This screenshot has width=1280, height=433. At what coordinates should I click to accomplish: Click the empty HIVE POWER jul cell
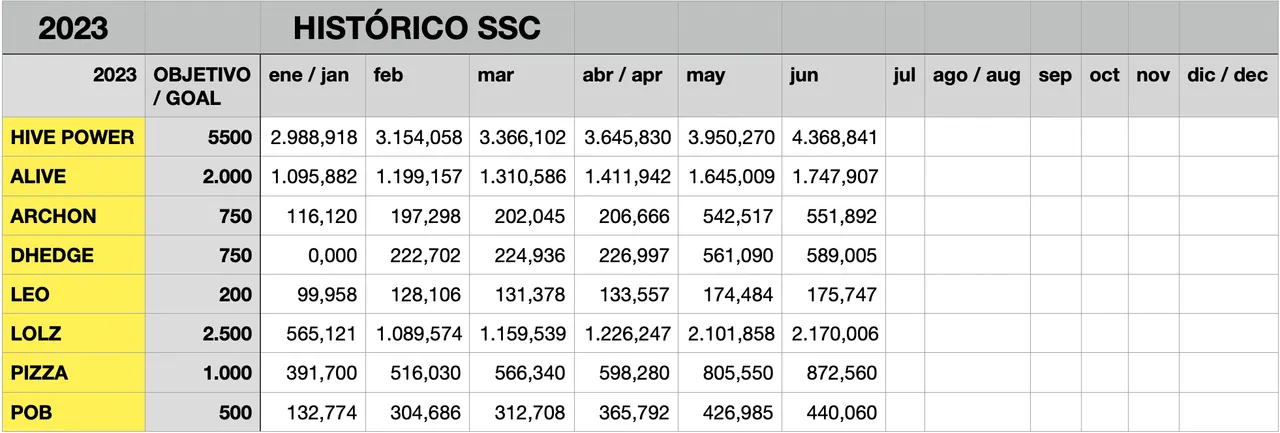point(904,137)
